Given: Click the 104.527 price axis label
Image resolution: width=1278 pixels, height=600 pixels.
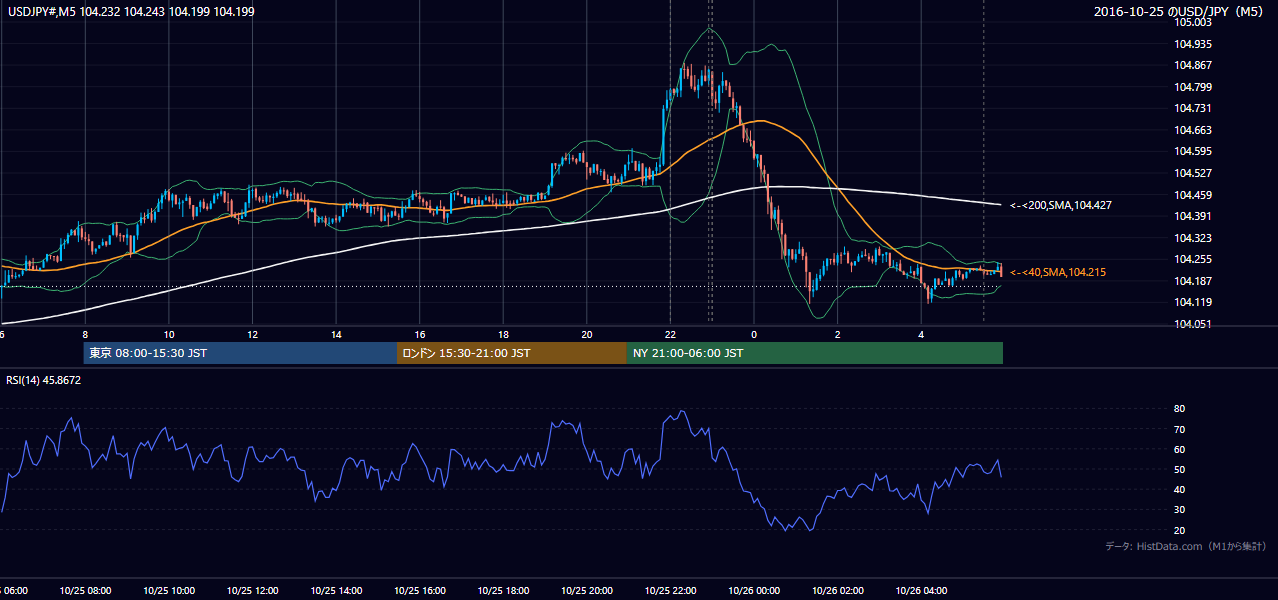Looking at the screenshot, I should (1195, 173).
